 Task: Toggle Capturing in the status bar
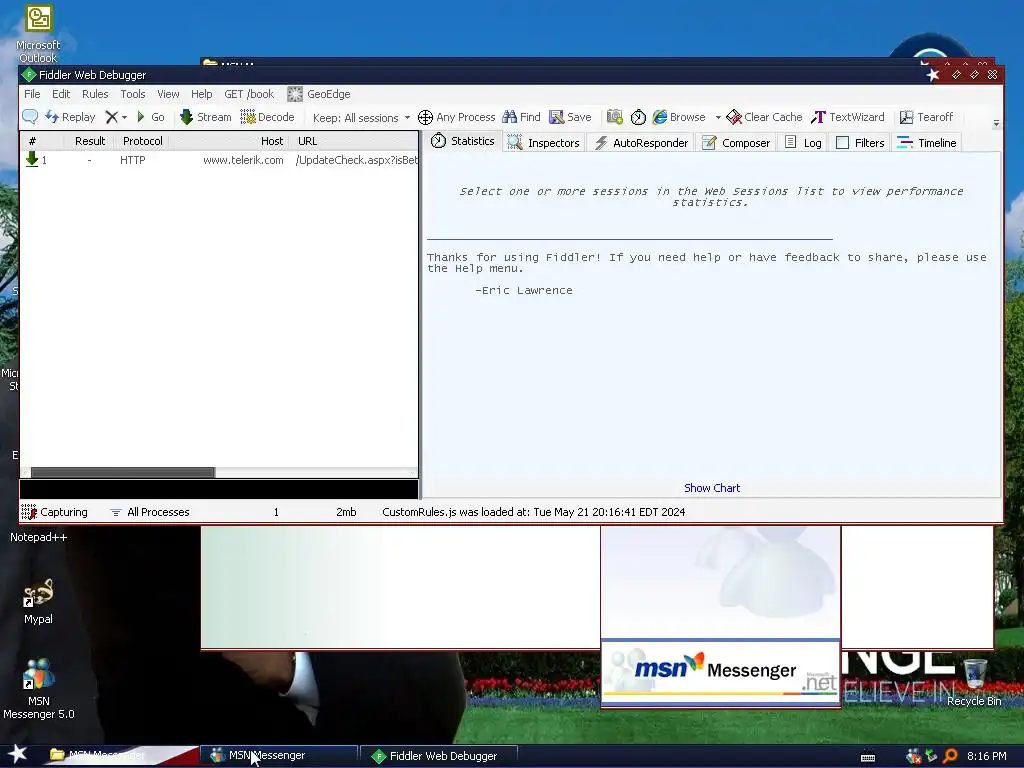point(54,512)
